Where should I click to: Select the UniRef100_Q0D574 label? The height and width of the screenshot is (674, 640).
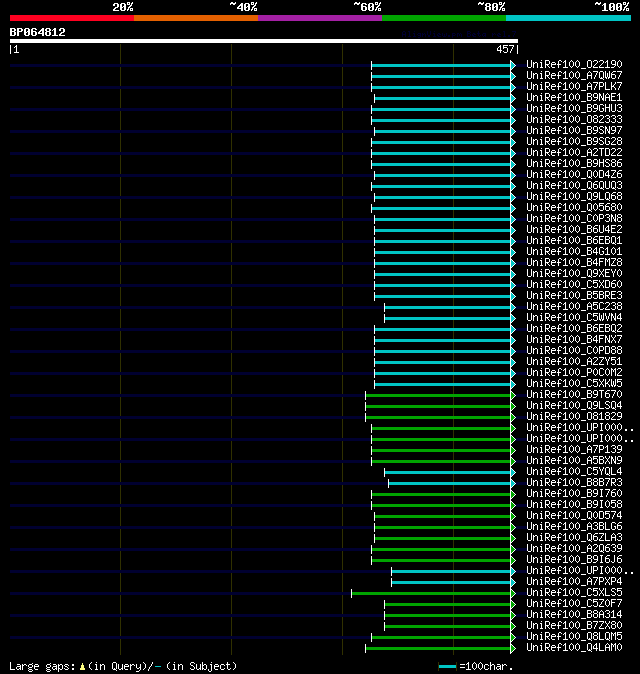point(574,516)
